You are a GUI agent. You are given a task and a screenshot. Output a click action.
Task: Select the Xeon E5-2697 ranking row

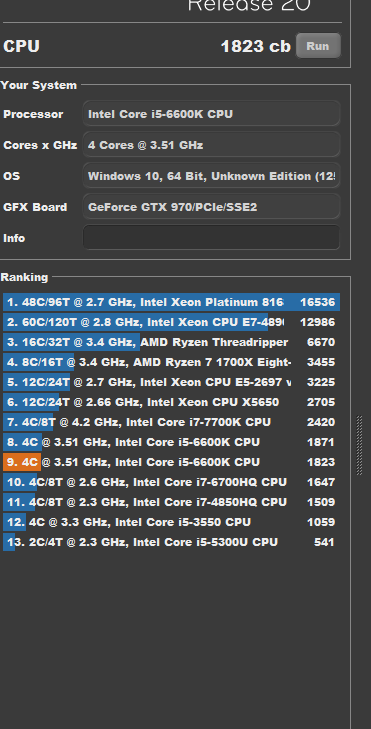172,382
